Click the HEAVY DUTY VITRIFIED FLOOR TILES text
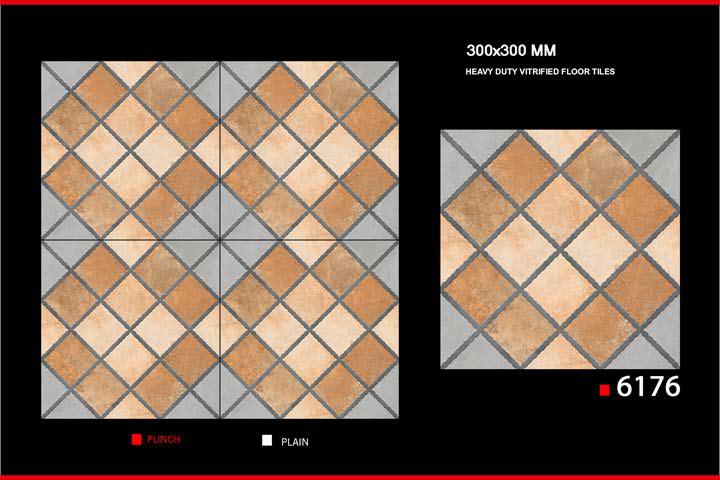Screen dimensions: 720x480 (540, 72)
